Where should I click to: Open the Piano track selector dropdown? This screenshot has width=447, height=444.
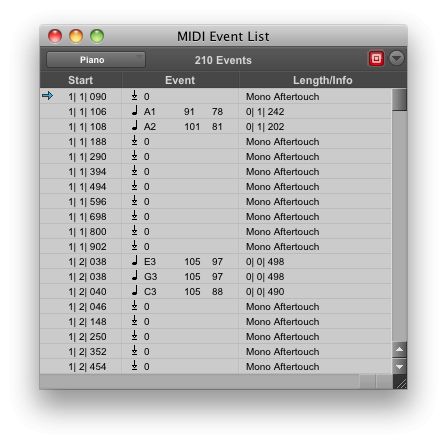96,60
